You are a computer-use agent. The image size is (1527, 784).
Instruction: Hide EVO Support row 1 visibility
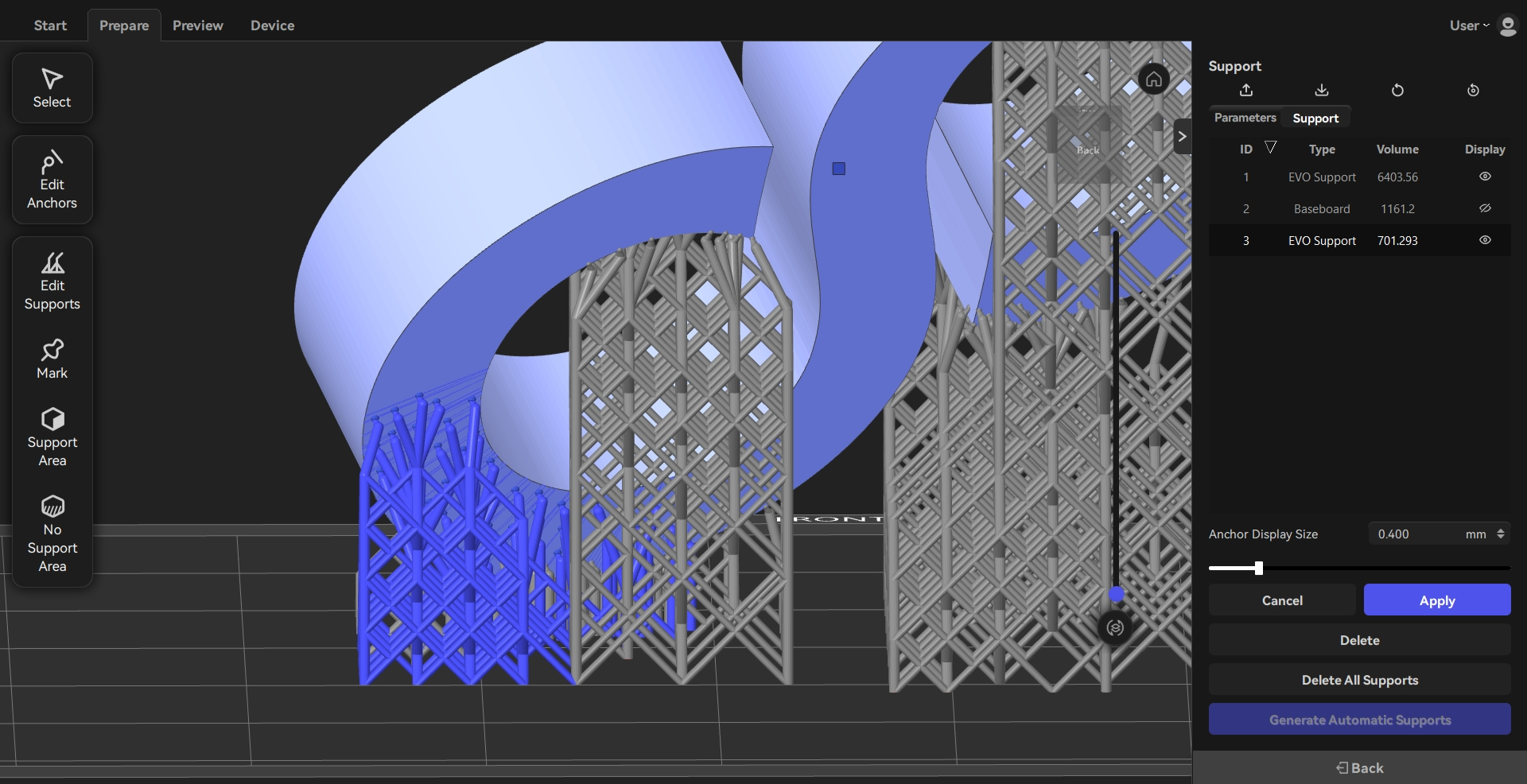(x=1484, y=177)
